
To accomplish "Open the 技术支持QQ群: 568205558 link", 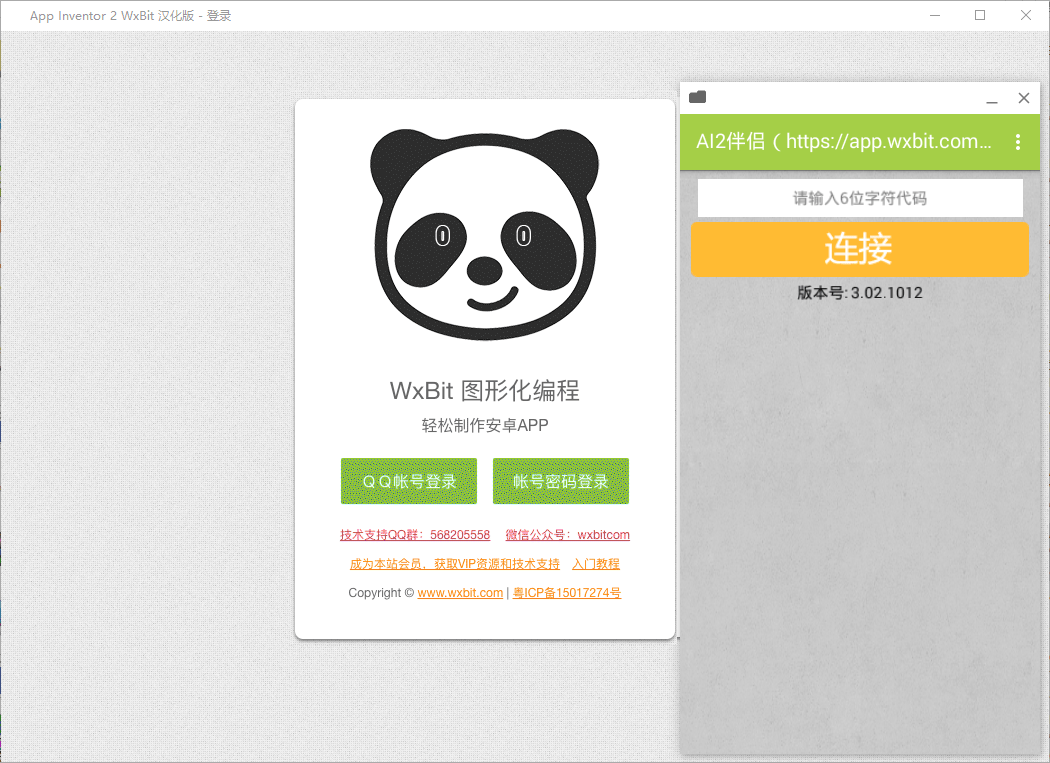I will (x=415, y=535).
